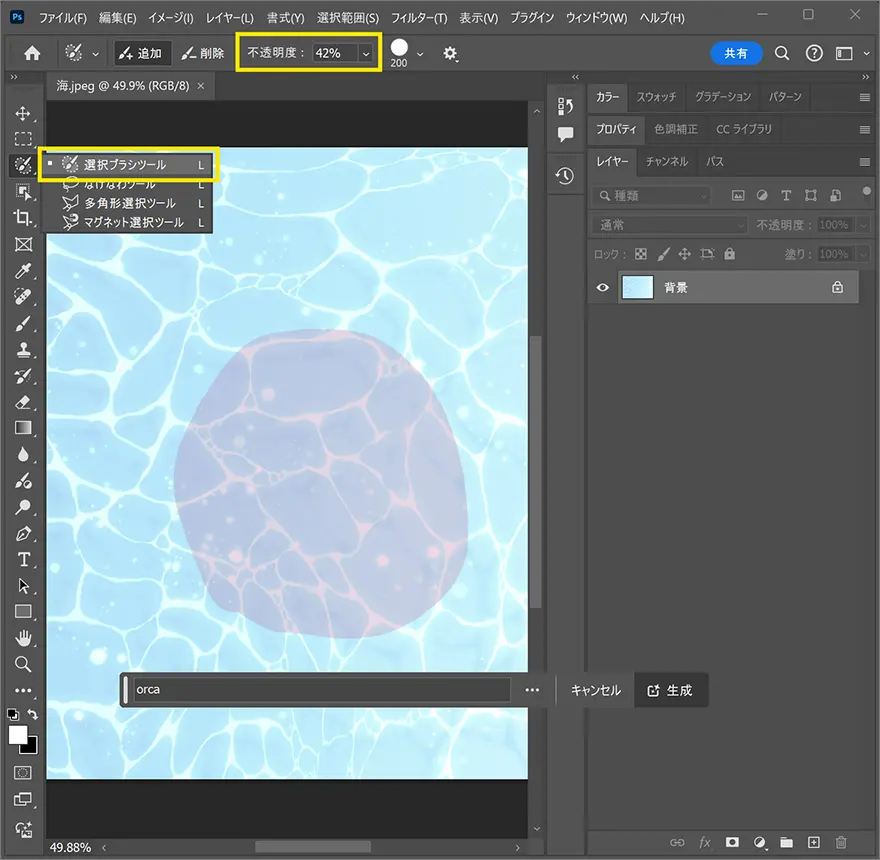The width and height of the screenshot is (880, 860).
Task: Open the Edit Toolbar ellipsis
Action: tap(22, 690)
